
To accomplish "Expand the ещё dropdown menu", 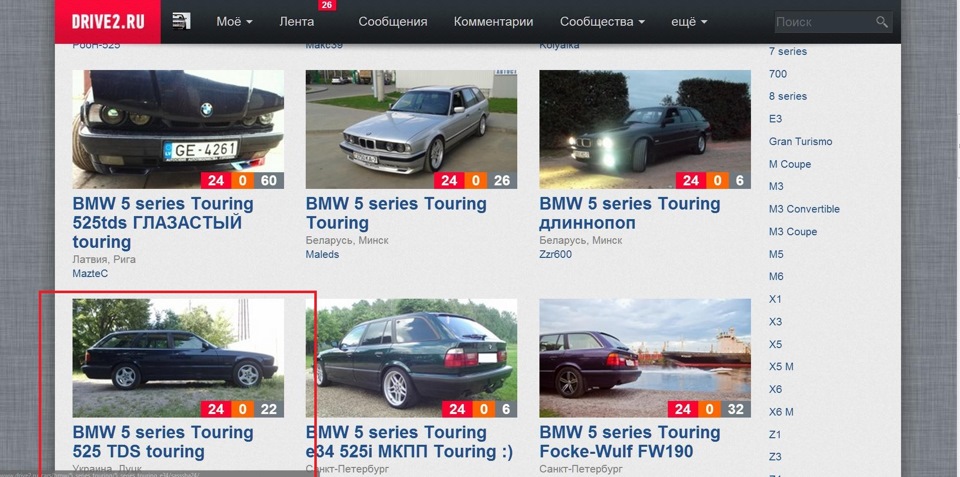I will coord(689,22).
